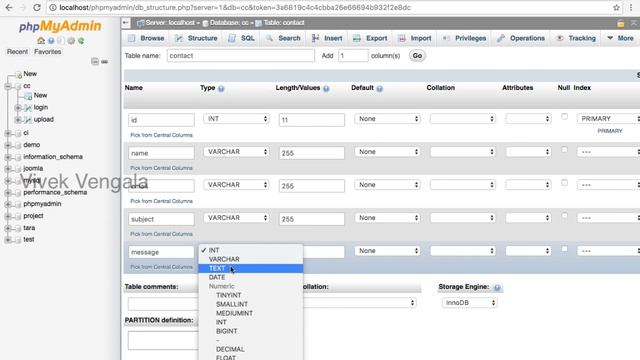Click Pick from Central Columns under id

point(161,135)
